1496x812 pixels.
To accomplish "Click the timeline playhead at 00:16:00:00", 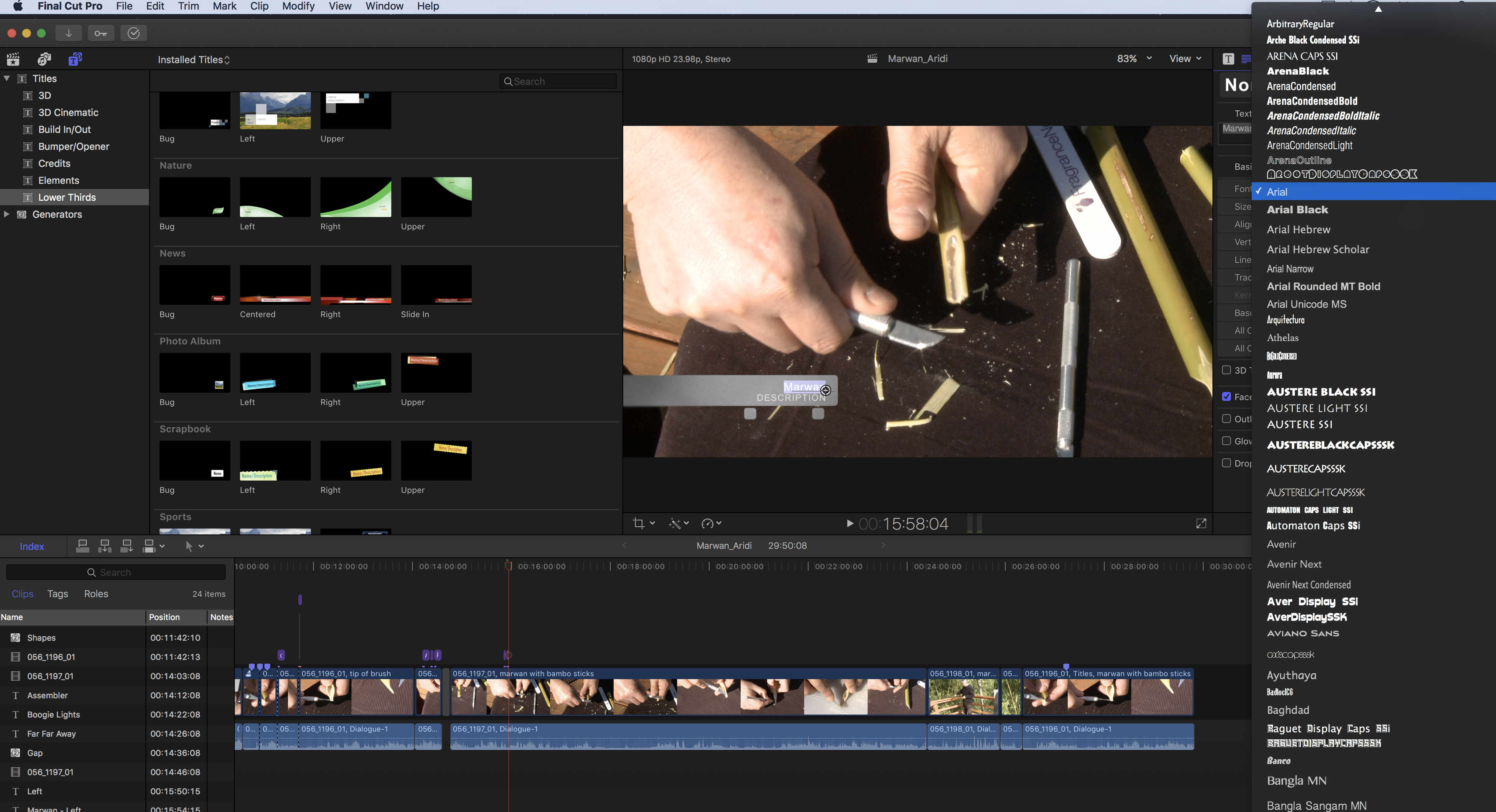I will coord(508,565).
